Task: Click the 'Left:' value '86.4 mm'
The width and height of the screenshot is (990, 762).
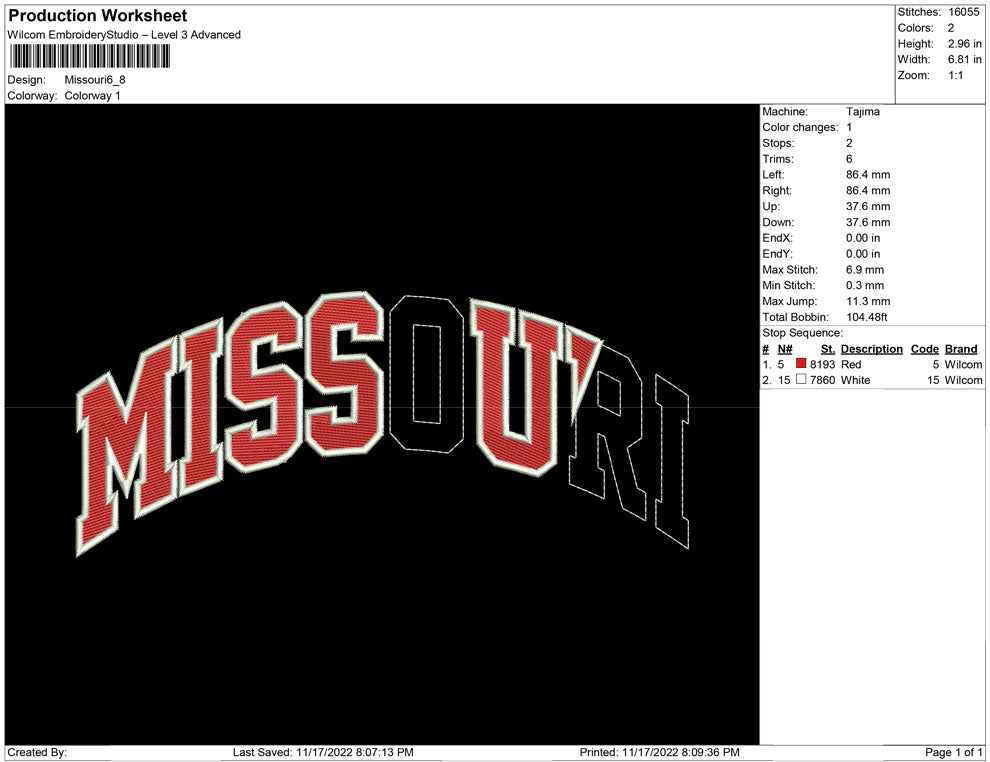Action: [868, 174]
